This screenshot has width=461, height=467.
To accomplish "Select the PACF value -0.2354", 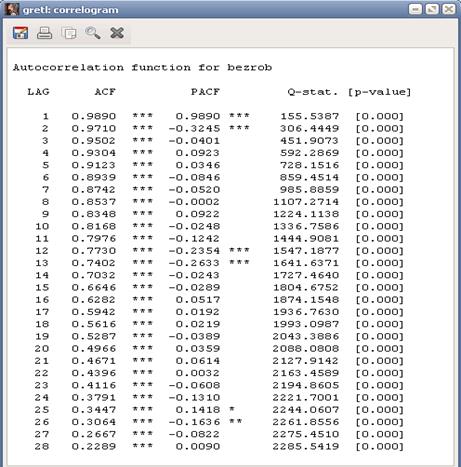I will (x=194, y=251).
